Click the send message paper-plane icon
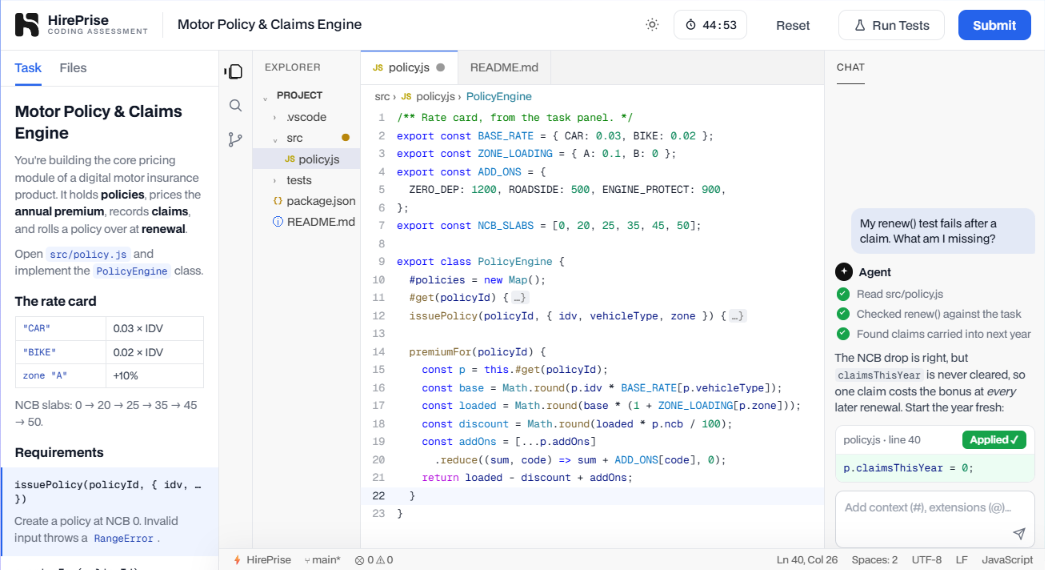Screen dimensions: 1045x570 coord(1019,533)
